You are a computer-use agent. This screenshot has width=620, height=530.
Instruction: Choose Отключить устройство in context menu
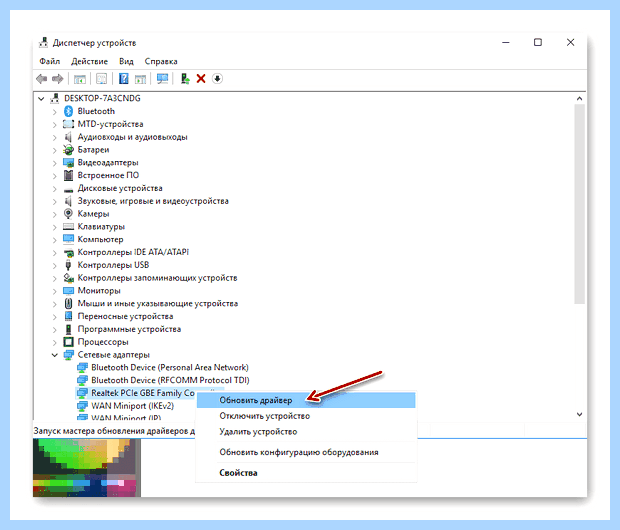[x=306, y=416]
